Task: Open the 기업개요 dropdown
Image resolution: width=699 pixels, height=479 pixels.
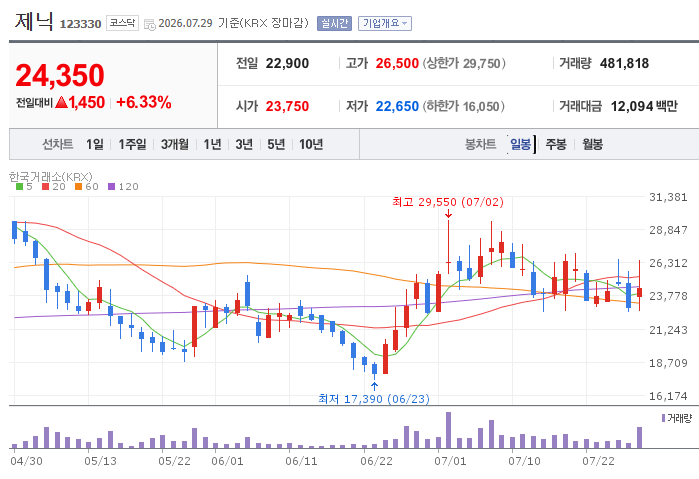Action: (385, 23)
